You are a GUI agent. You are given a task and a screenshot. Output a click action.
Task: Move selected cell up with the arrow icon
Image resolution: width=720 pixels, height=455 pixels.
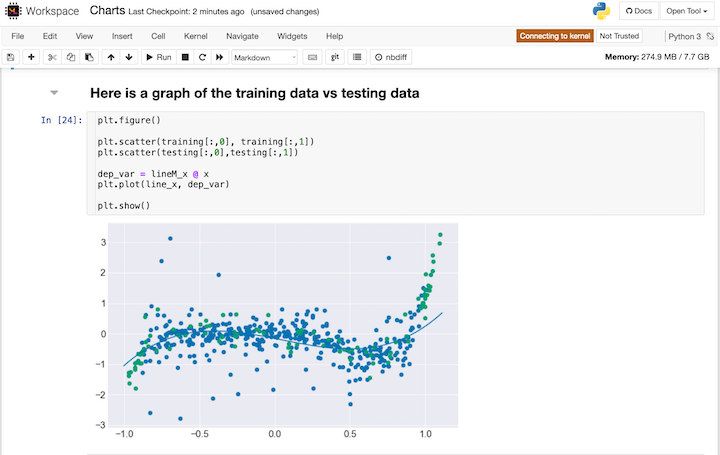(x=111, y=57)
